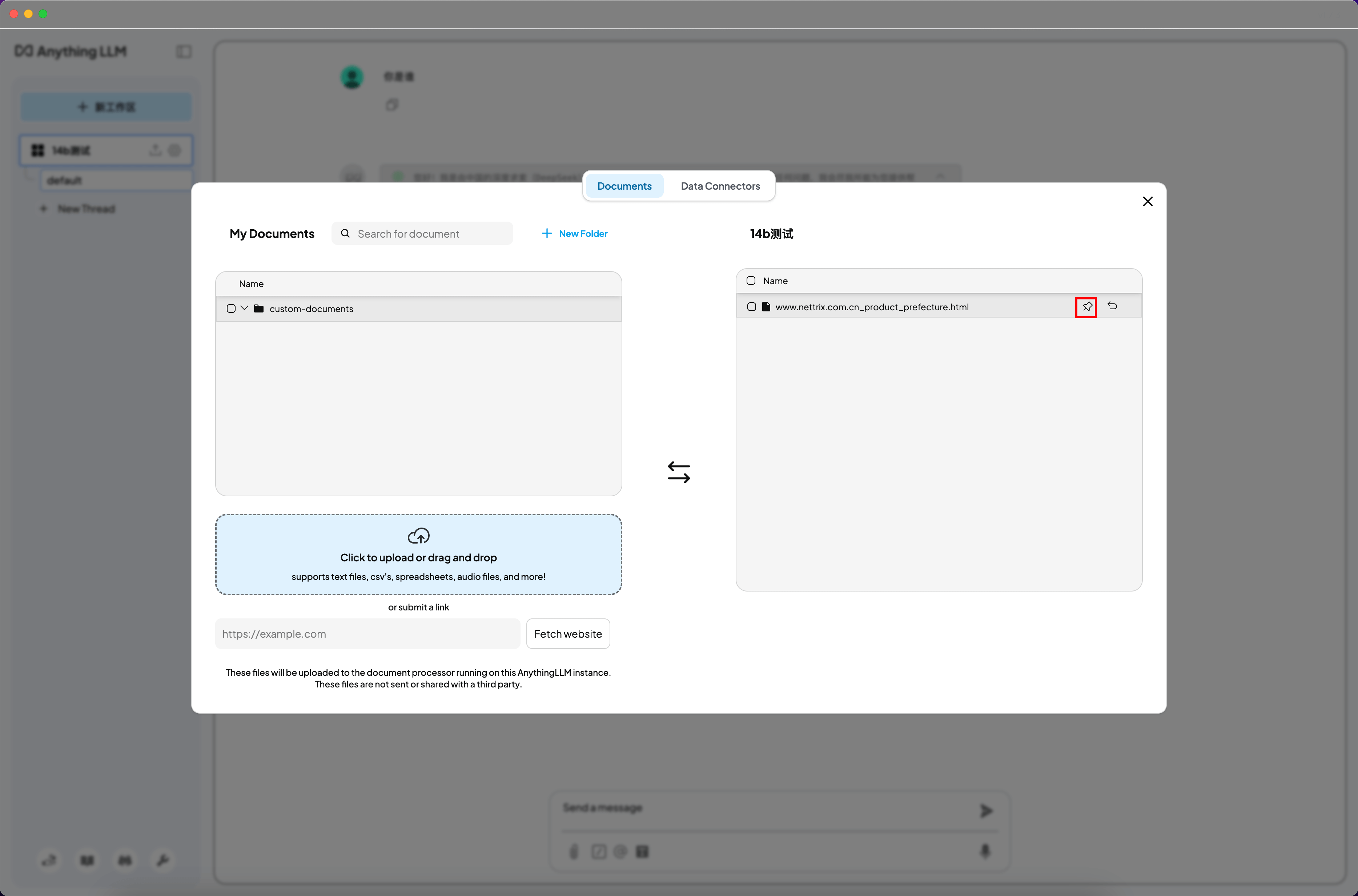This screenshot has width=1358, height=896.
Task: Click the nettrix html file icon
Action: click(766, 307)
